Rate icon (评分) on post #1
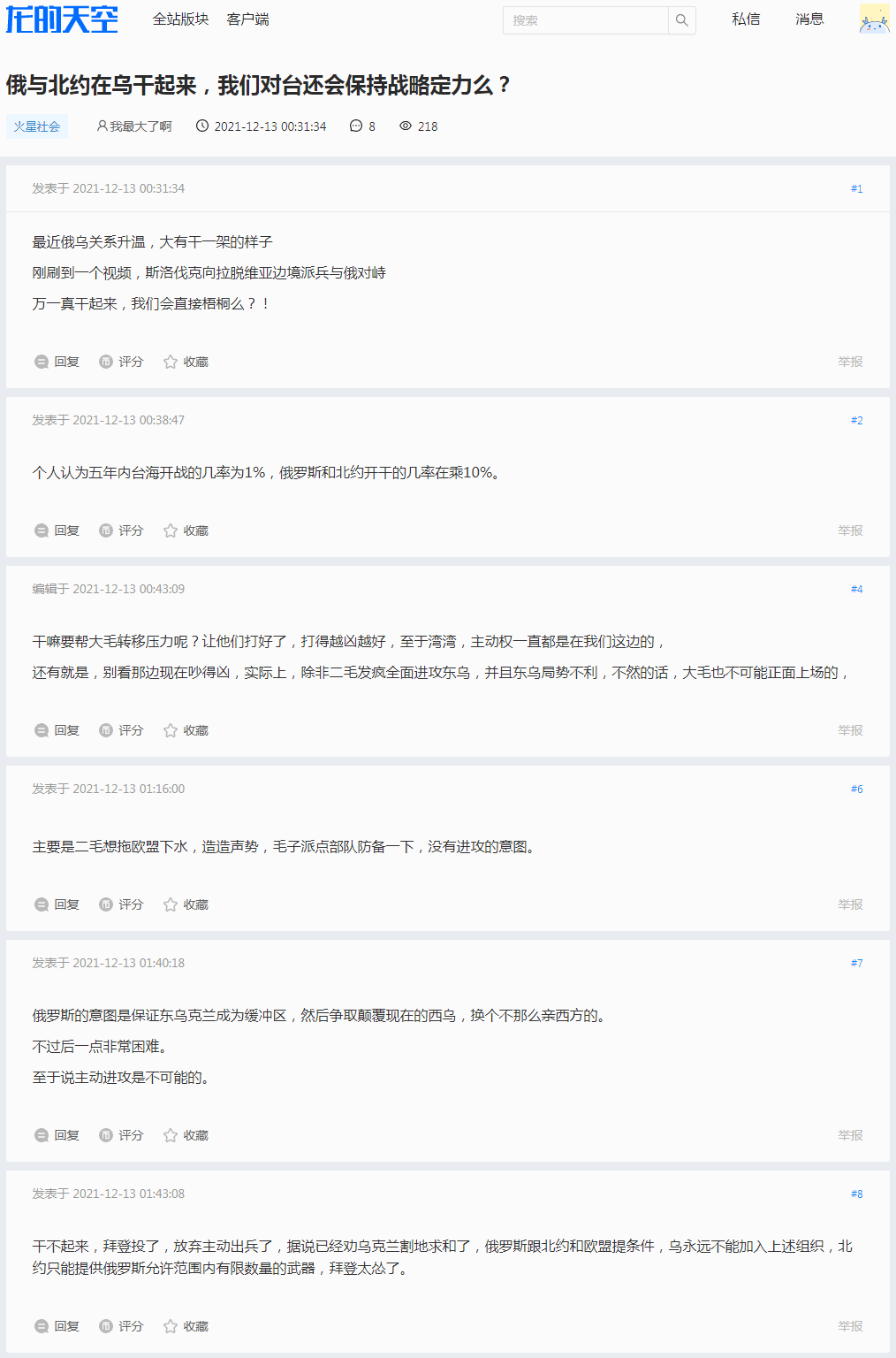Image resolution: width=896 pixels, height=1358 pixels. click(106, 362)
